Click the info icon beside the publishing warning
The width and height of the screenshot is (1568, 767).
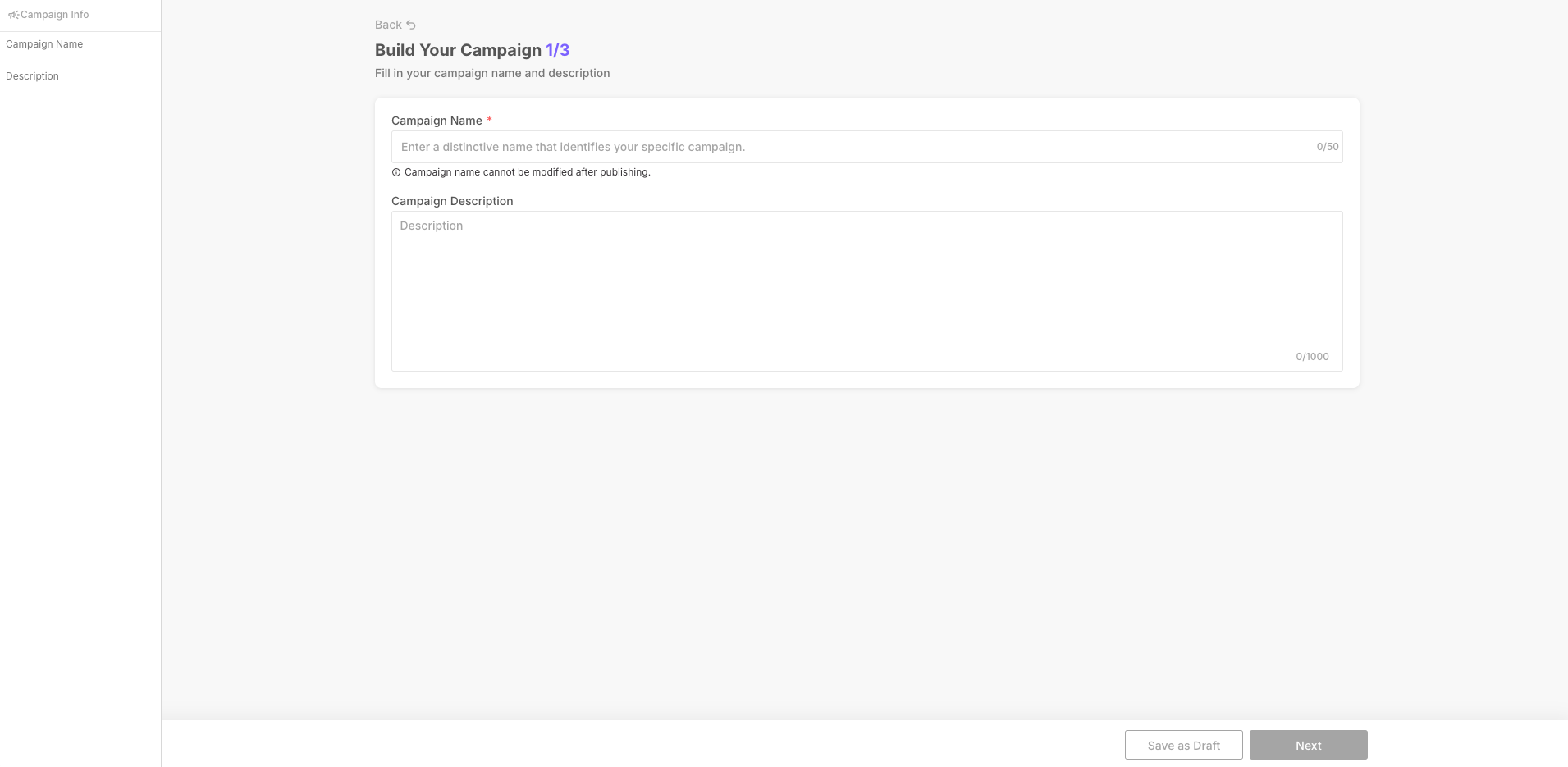click(x=396, y=172)
